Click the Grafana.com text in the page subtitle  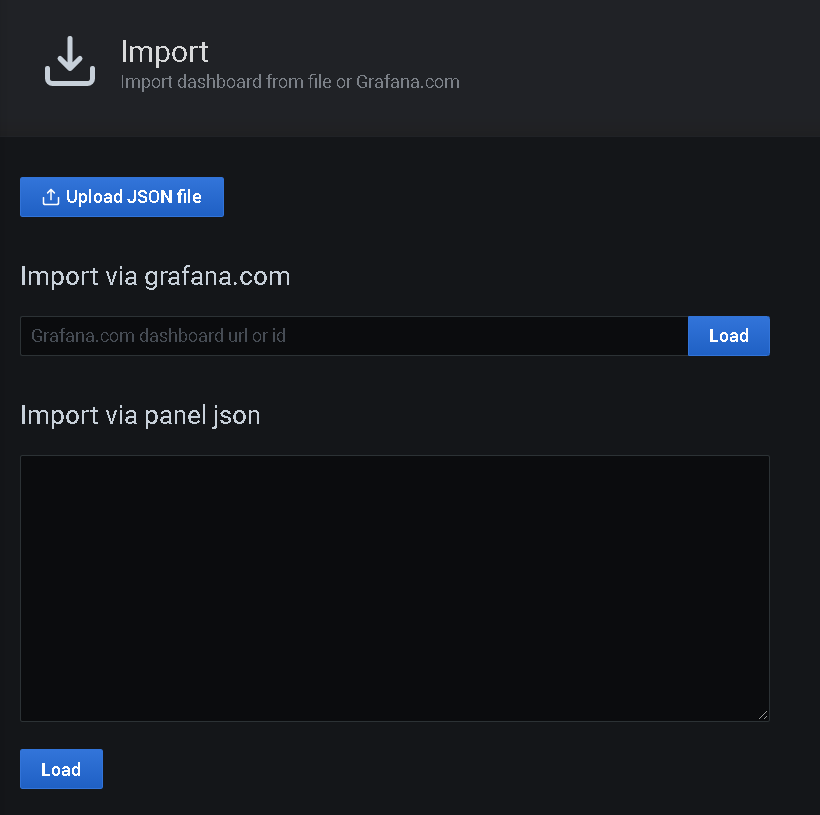(408, 82)
